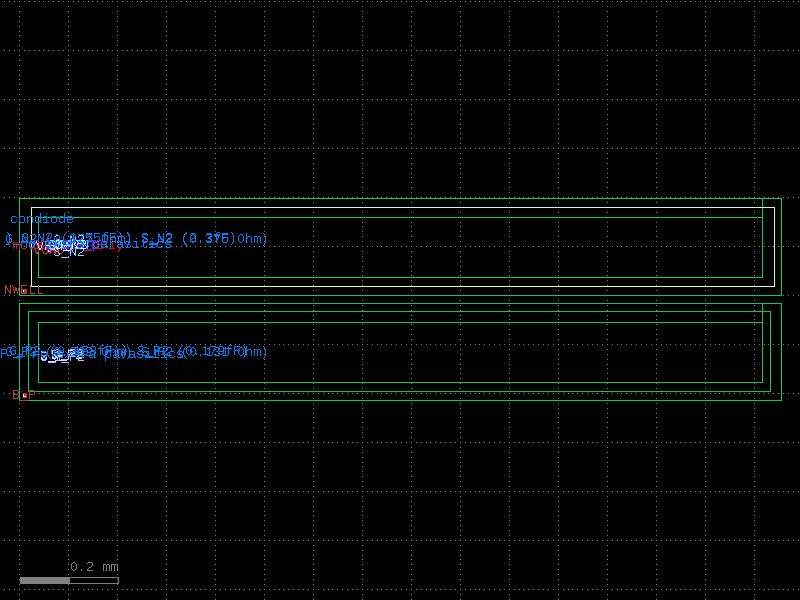800x600 pixels.
Task: Select the red pin marker near BuP
Action: coord(24,393)
